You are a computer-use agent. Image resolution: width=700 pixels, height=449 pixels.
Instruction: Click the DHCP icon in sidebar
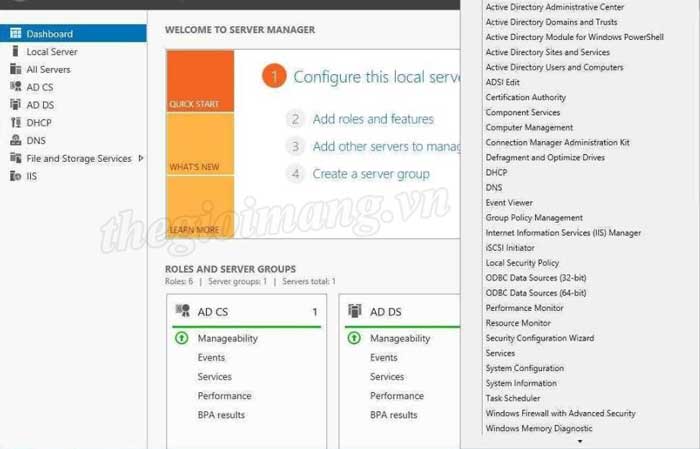[16, 122]
